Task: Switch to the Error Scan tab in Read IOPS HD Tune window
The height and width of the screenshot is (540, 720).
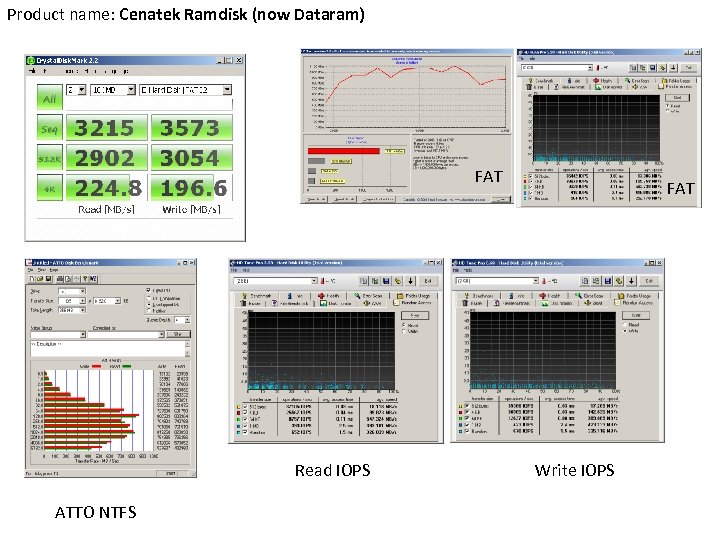Action: [x=367, y=296]
